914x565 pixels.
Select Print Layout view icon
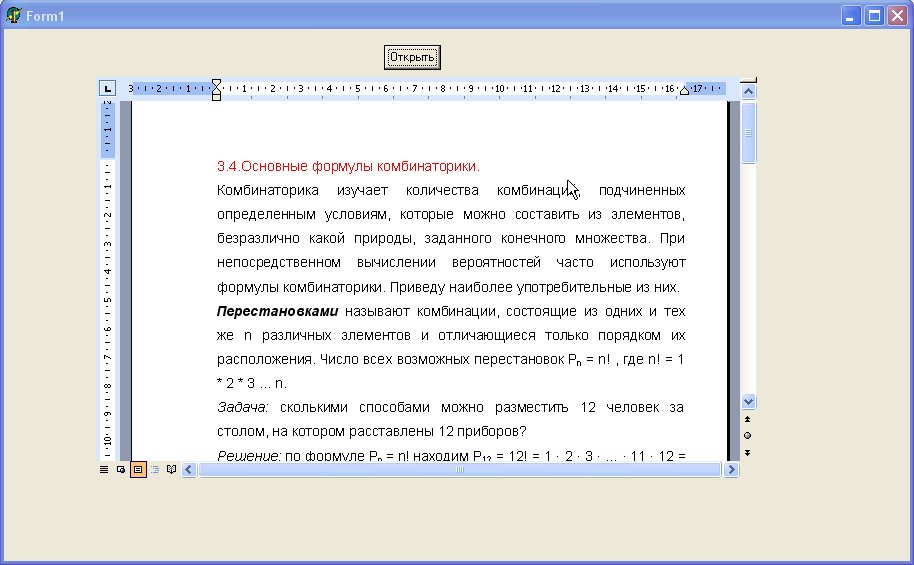(x=138, y=469)
